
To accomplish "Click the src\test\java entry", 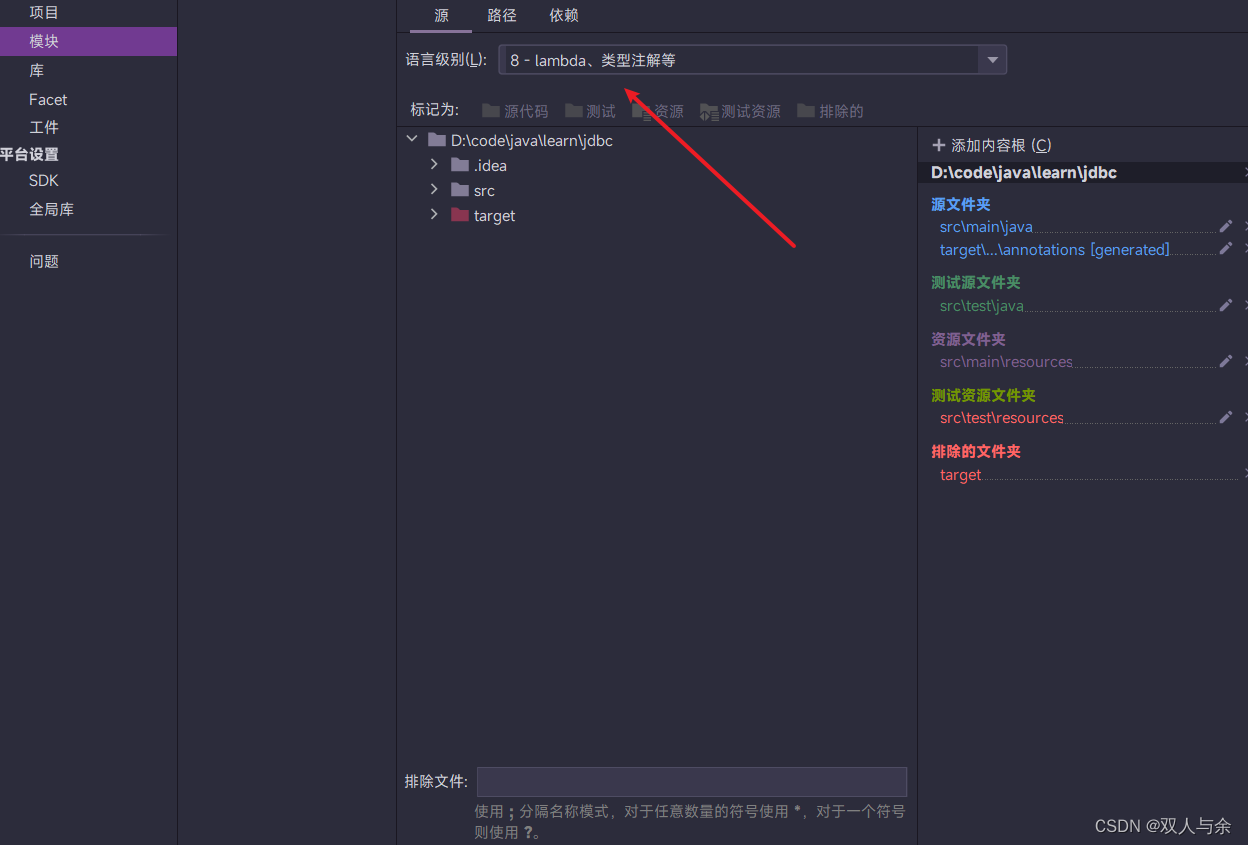I will click(982, 306).
